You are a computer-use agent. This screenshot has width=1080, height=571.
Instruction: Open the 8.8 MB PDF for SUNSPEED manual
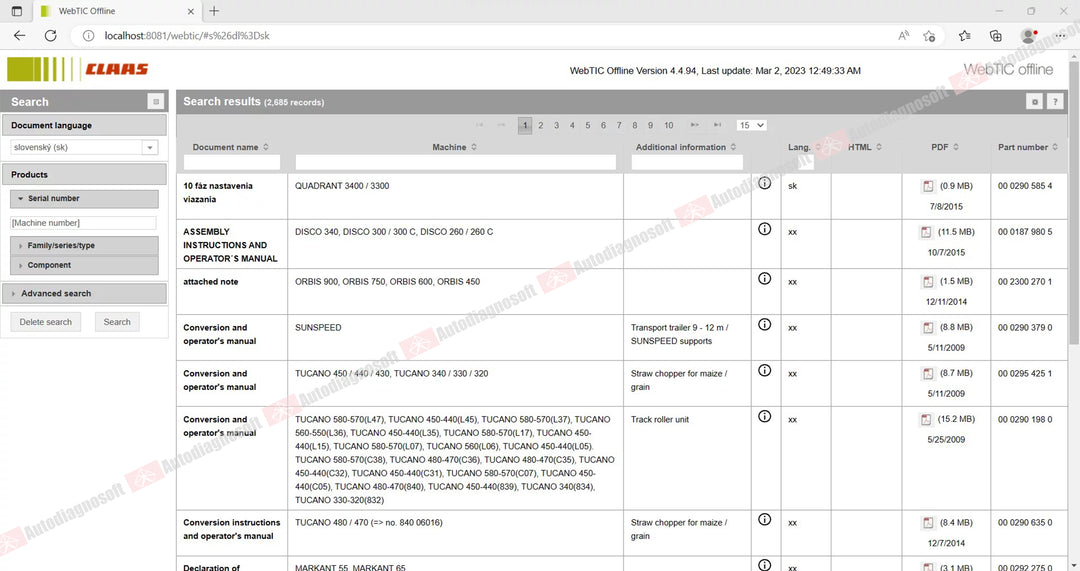click(928, 328)
